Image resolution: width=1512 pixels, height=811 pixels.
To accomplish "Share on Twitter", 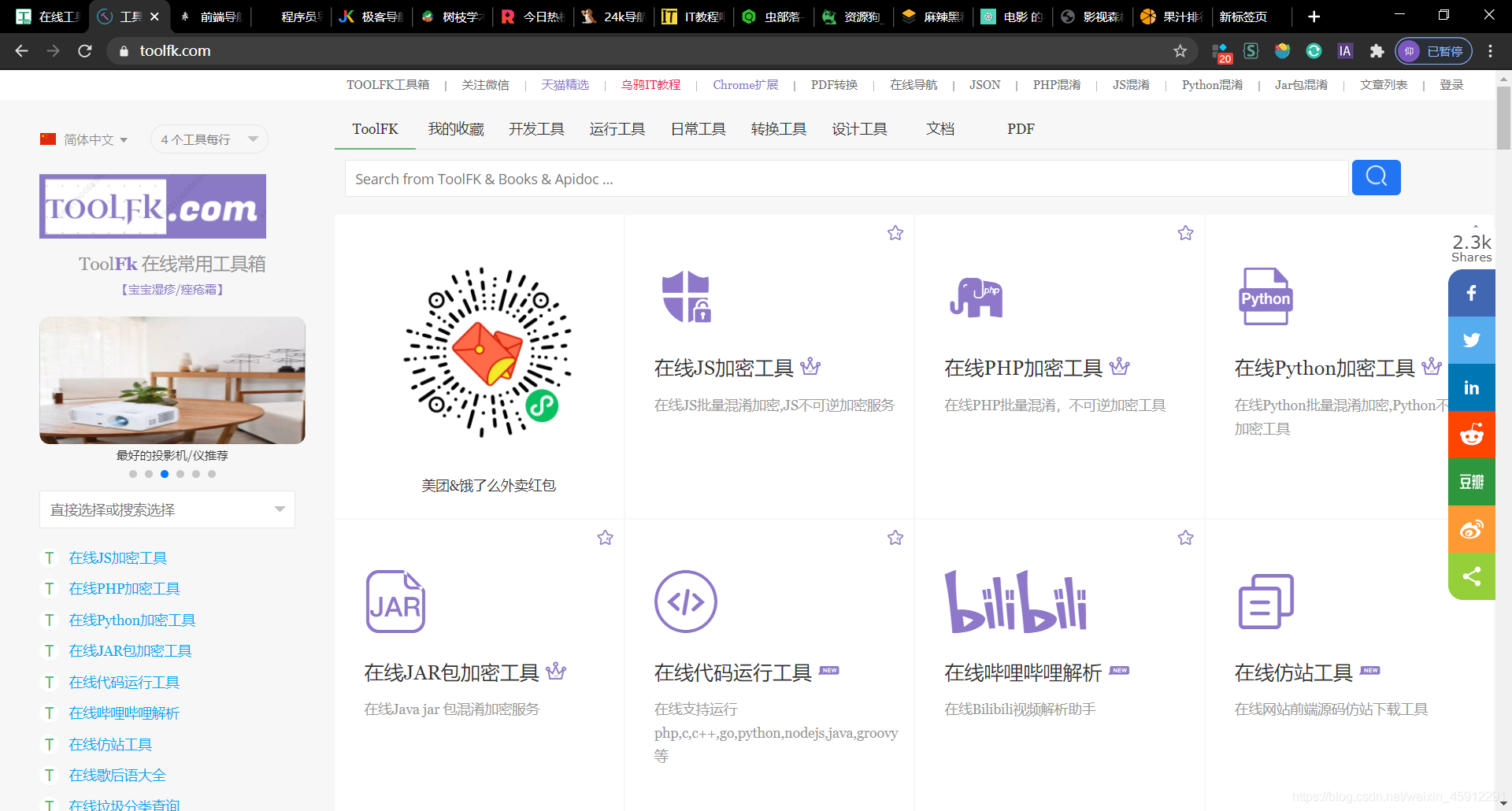I will click(1471, 340).
